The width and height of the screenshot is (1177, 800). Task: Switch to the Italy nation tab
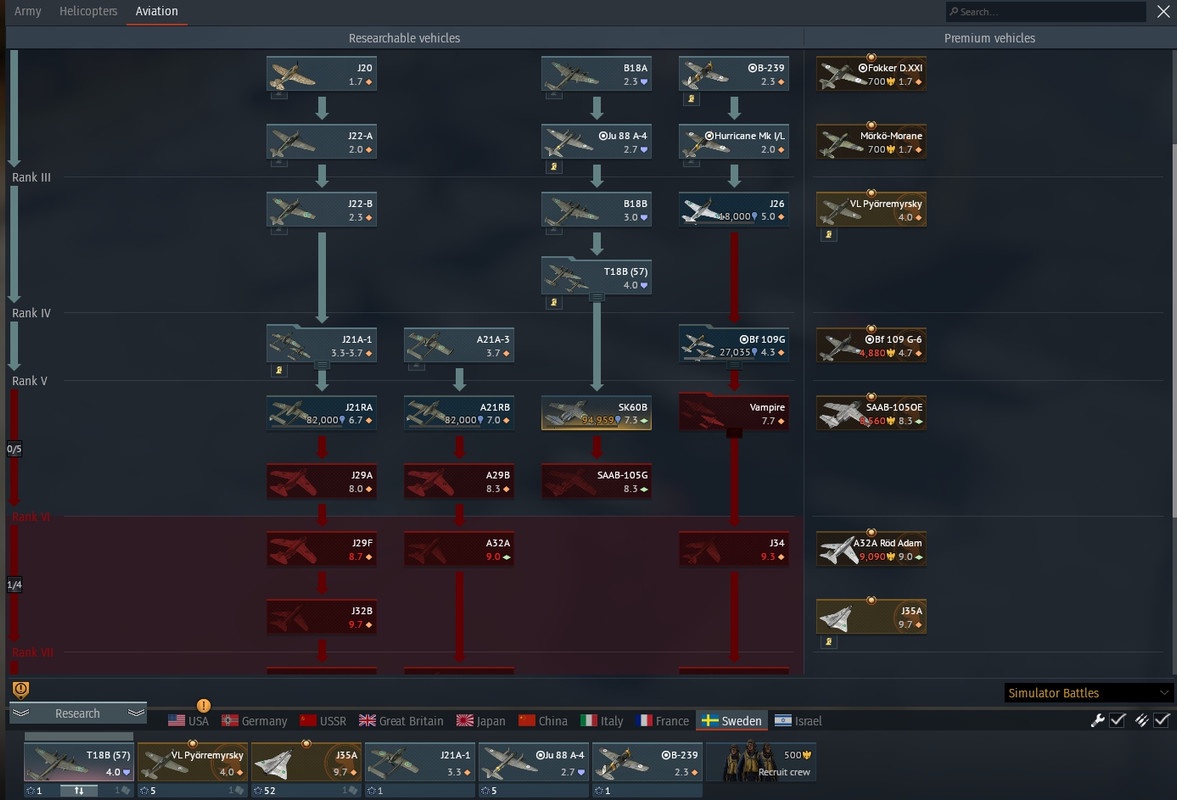(602, 720)
